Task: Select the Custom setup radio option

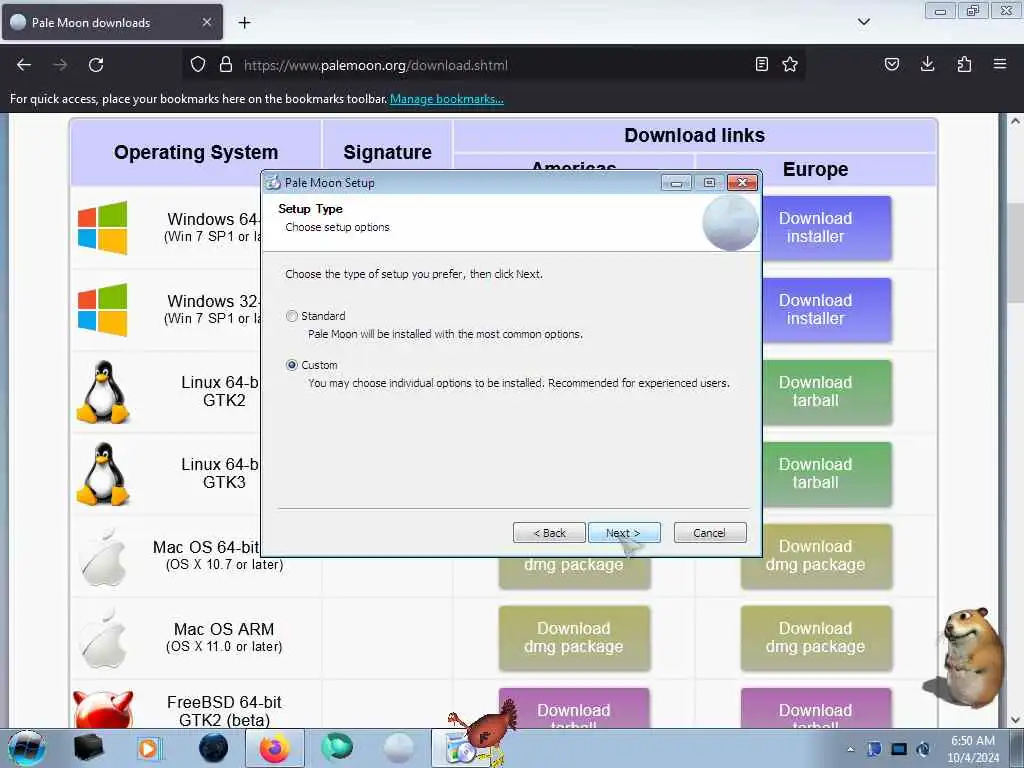Action: coord(292,365)
